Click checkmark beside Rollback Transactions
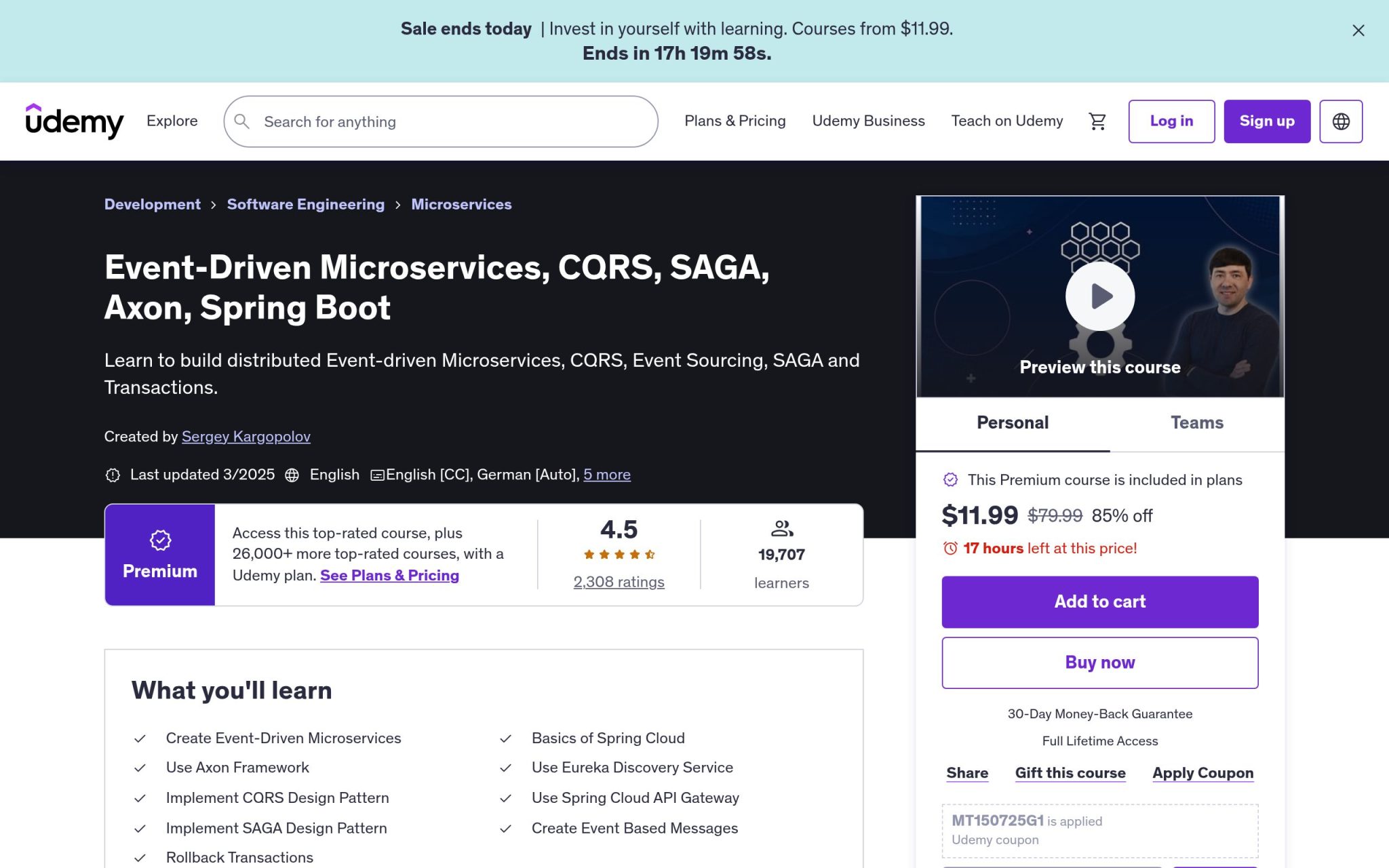This screenshot has height=868, width=1389. click(x=140, y=858)
